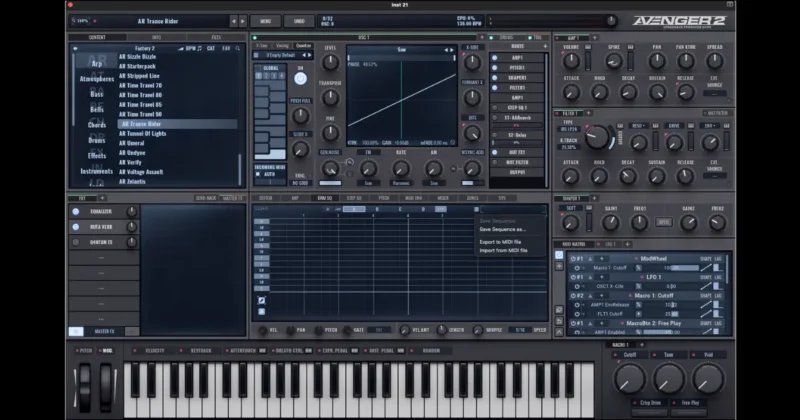Open the NO GRID trigger dropdown
The height and width of the screenshot is (420, 800).
click(x=300, y=183)
